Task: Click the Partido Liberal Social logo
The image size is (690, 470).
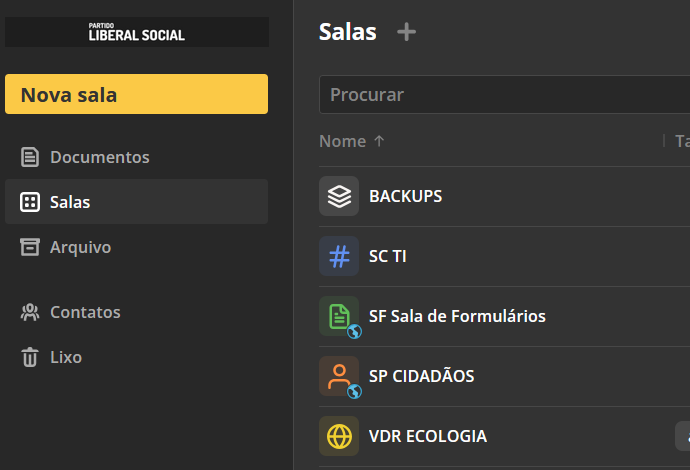Action: (x=137, y=32)
